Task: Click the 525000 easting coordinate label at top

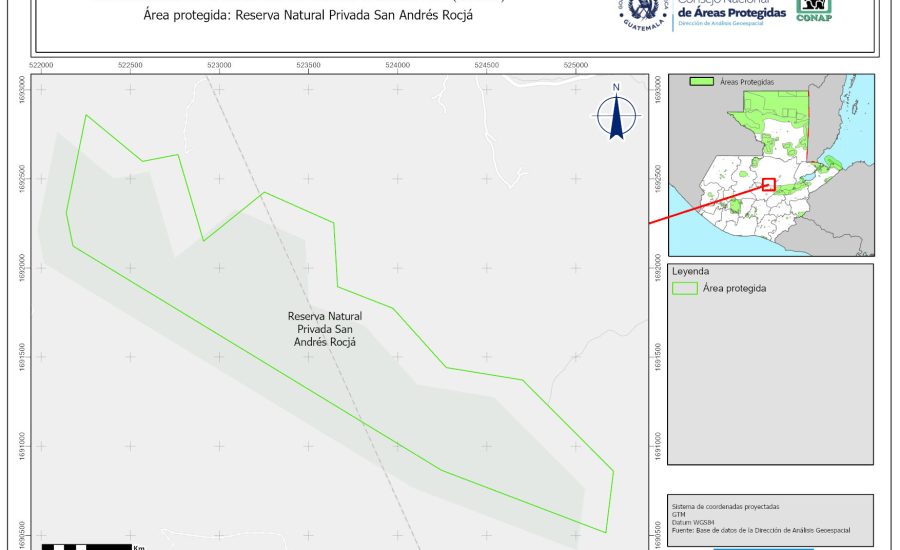Action: pyautogui.click(x=575, y=64)
